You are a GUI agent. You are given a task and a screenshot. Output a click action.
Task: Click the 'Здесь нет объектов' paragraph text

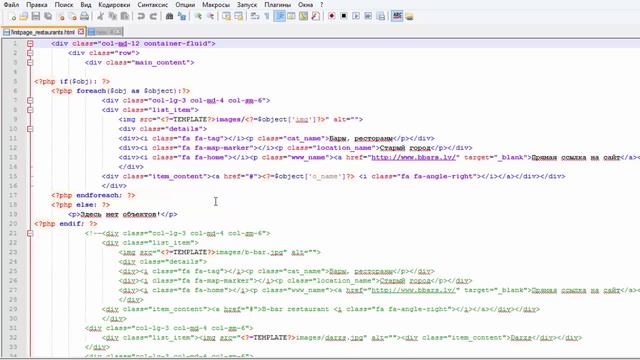(x=118, y=214)
